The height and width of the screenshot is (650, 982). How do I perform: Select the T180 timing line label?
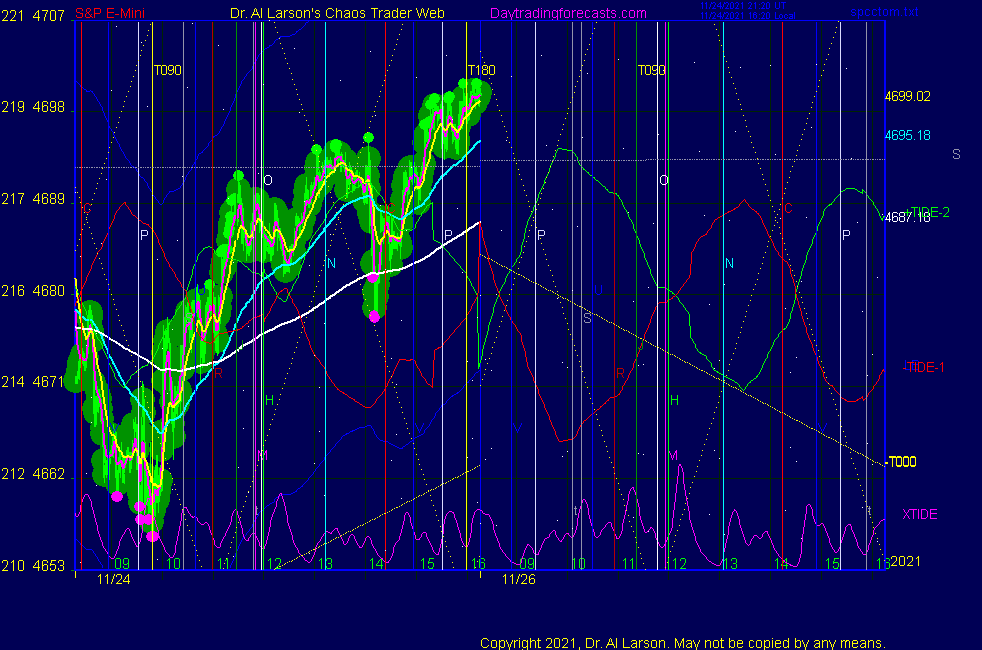(482, 70)
